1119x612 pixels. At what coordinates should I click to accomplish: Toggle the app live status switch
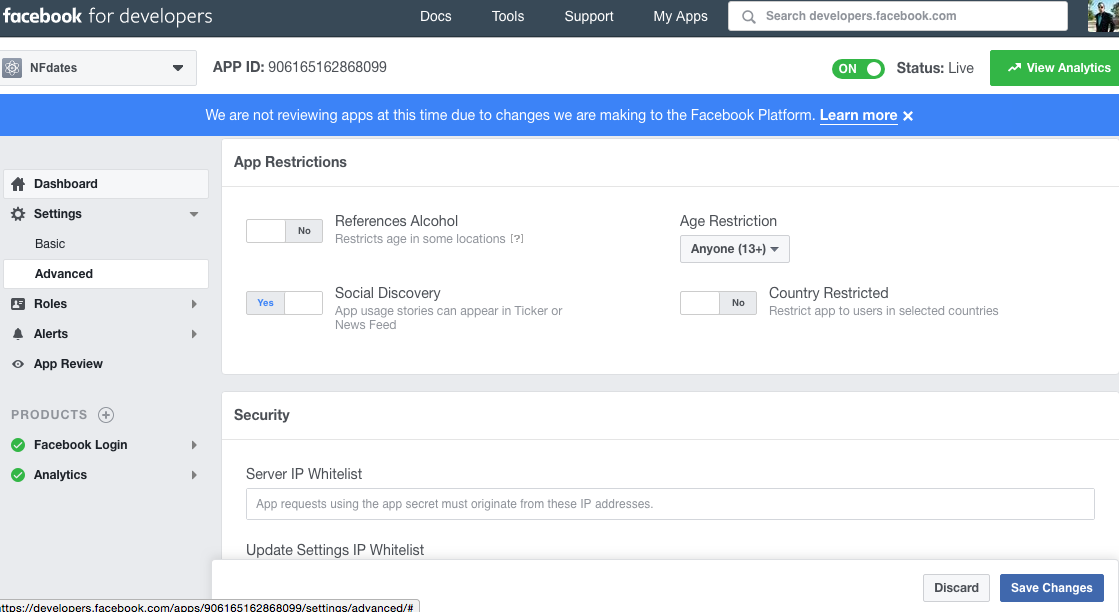click(x=858, y=68)
